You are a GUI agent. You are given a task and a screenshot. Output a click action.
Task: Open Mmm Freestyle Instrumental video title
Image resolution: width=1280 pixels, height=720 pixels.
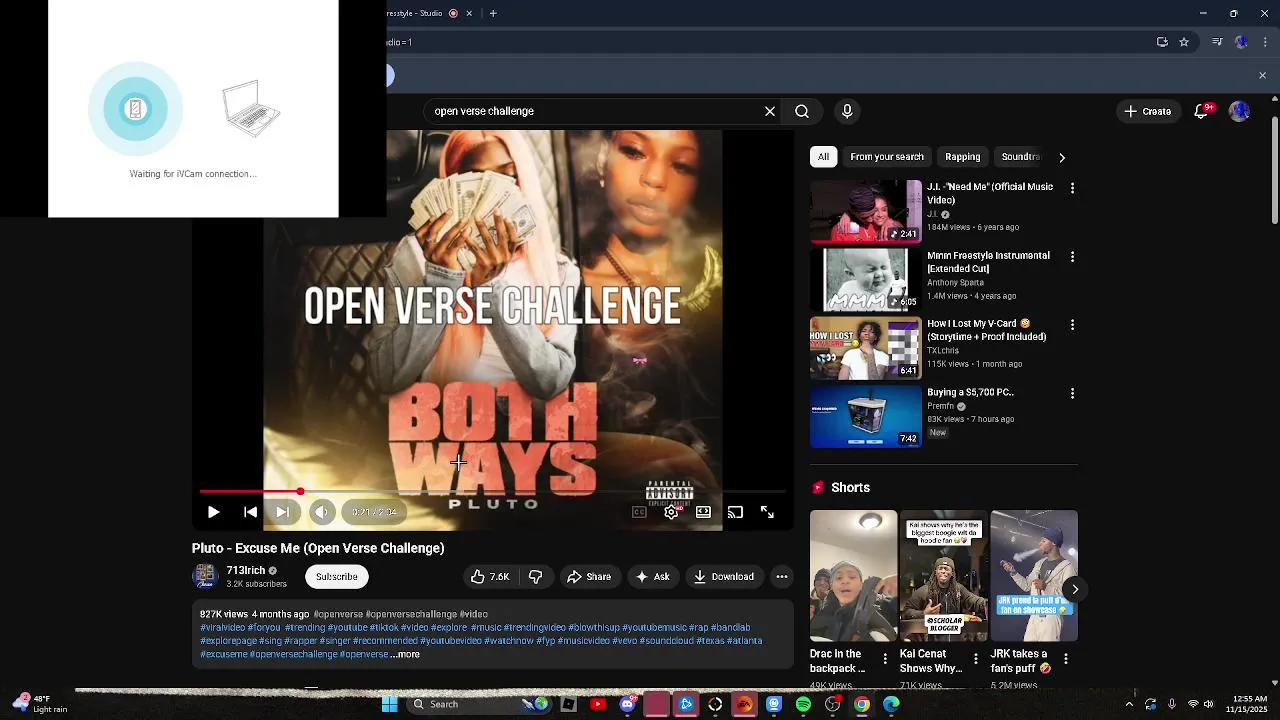(988, 262)
